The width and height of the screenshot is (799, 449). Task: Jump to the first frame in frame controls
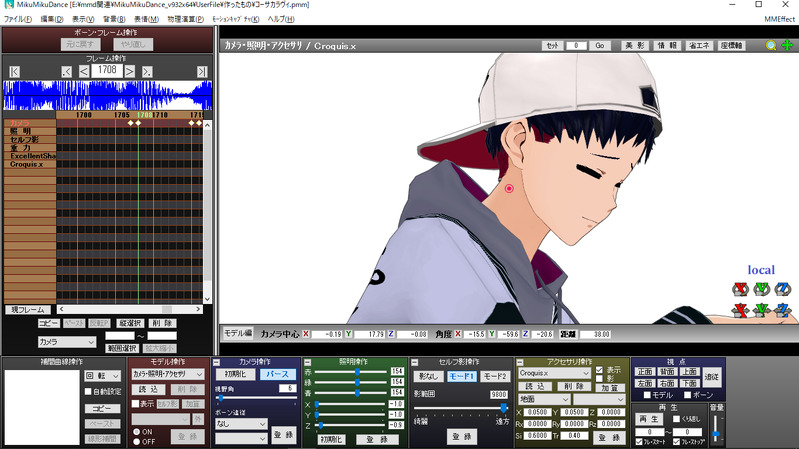[14, 72]
